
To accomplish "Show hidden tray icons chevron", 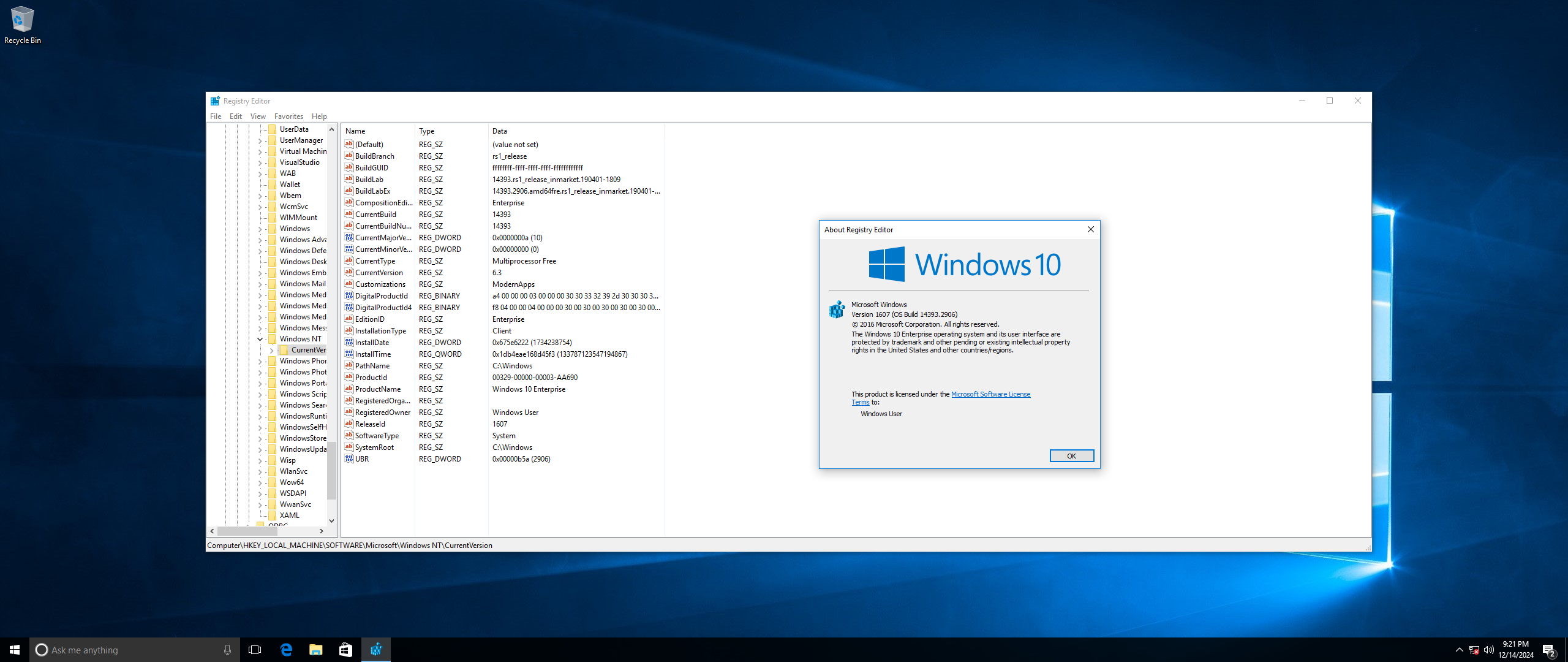I will (1459, 650).
